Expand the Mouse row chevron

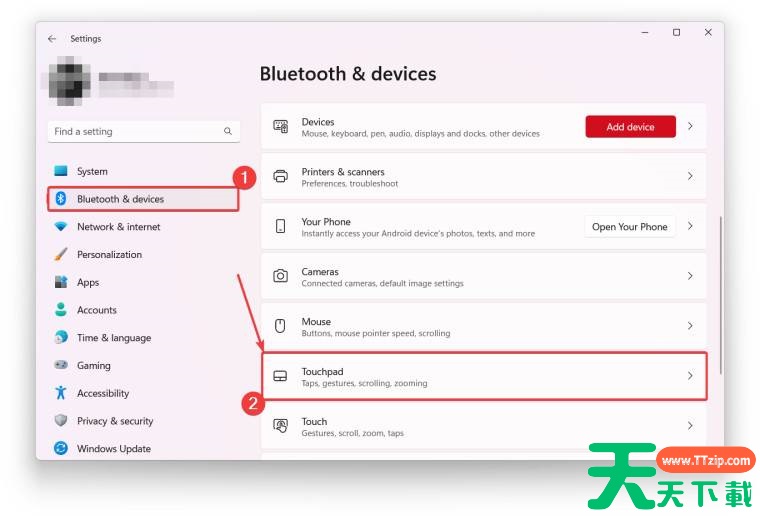(690, 326)
